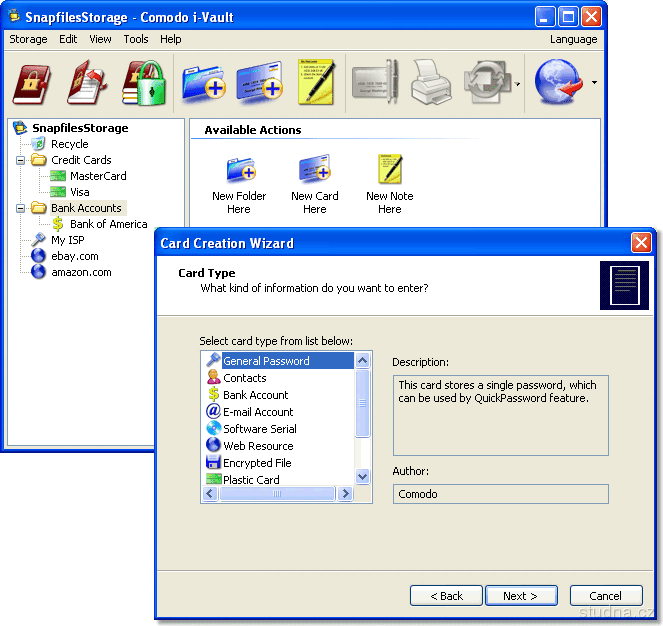Select the MasterCard tree item
This screenshot has height=626, width=663.
[98, 176]
